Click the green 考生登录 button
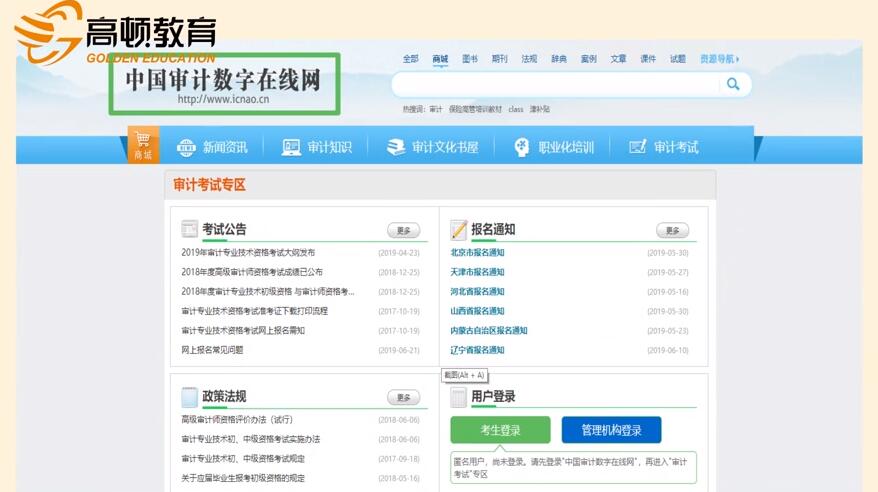Image resolution: width=878 pixels, height=492 pixels. point(500,430)
